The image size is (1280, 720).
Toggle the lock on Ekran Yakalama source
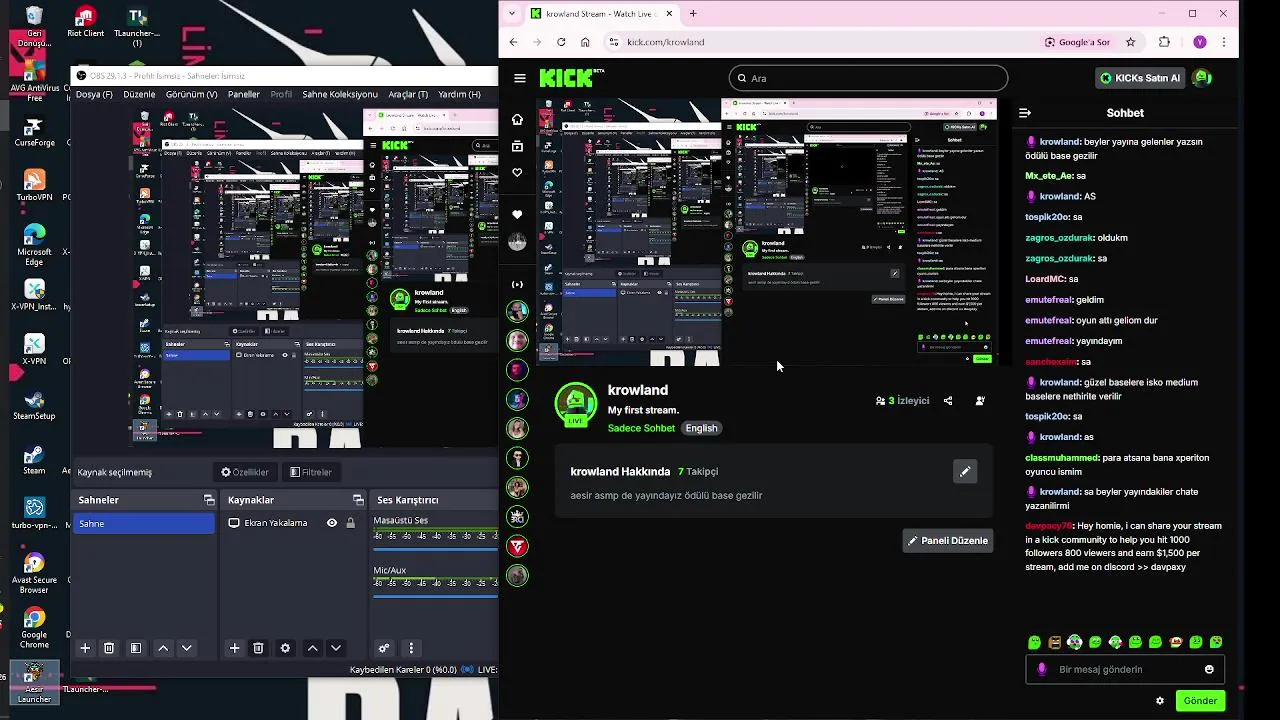tap(350, 523)
